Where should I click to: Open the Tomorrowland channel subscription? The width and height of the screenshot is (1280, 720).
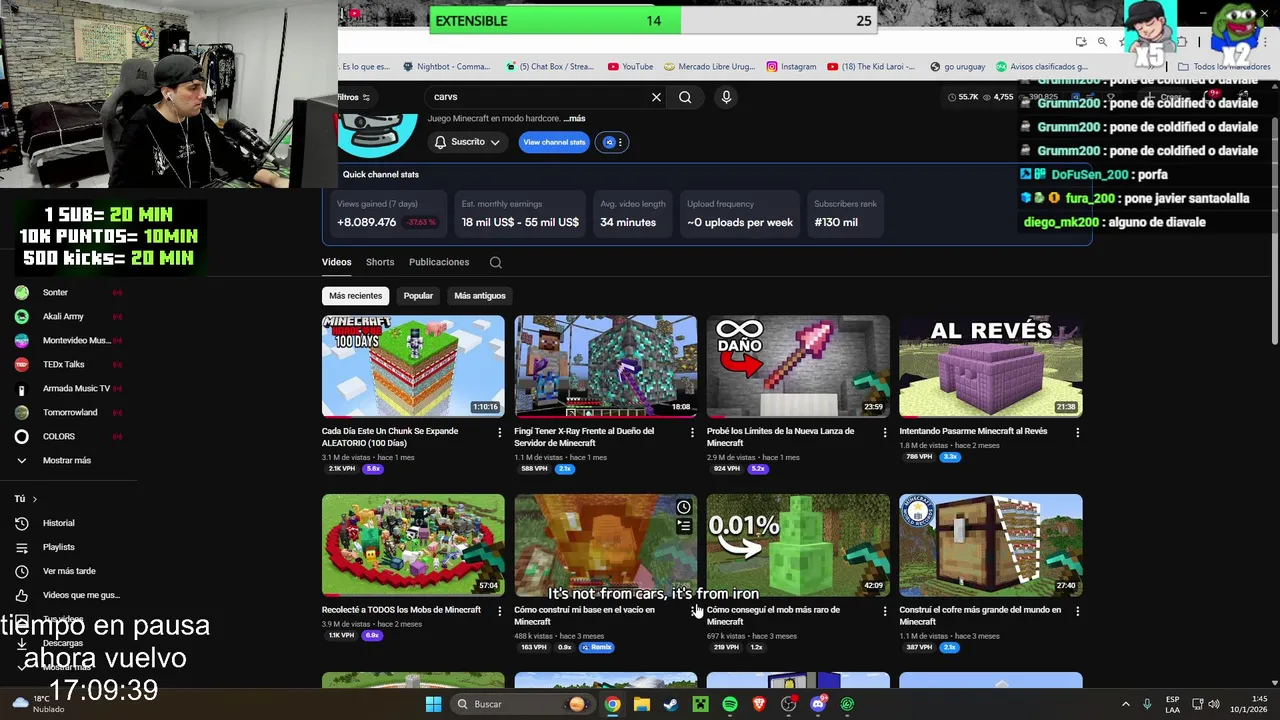[x=69, y=412]
